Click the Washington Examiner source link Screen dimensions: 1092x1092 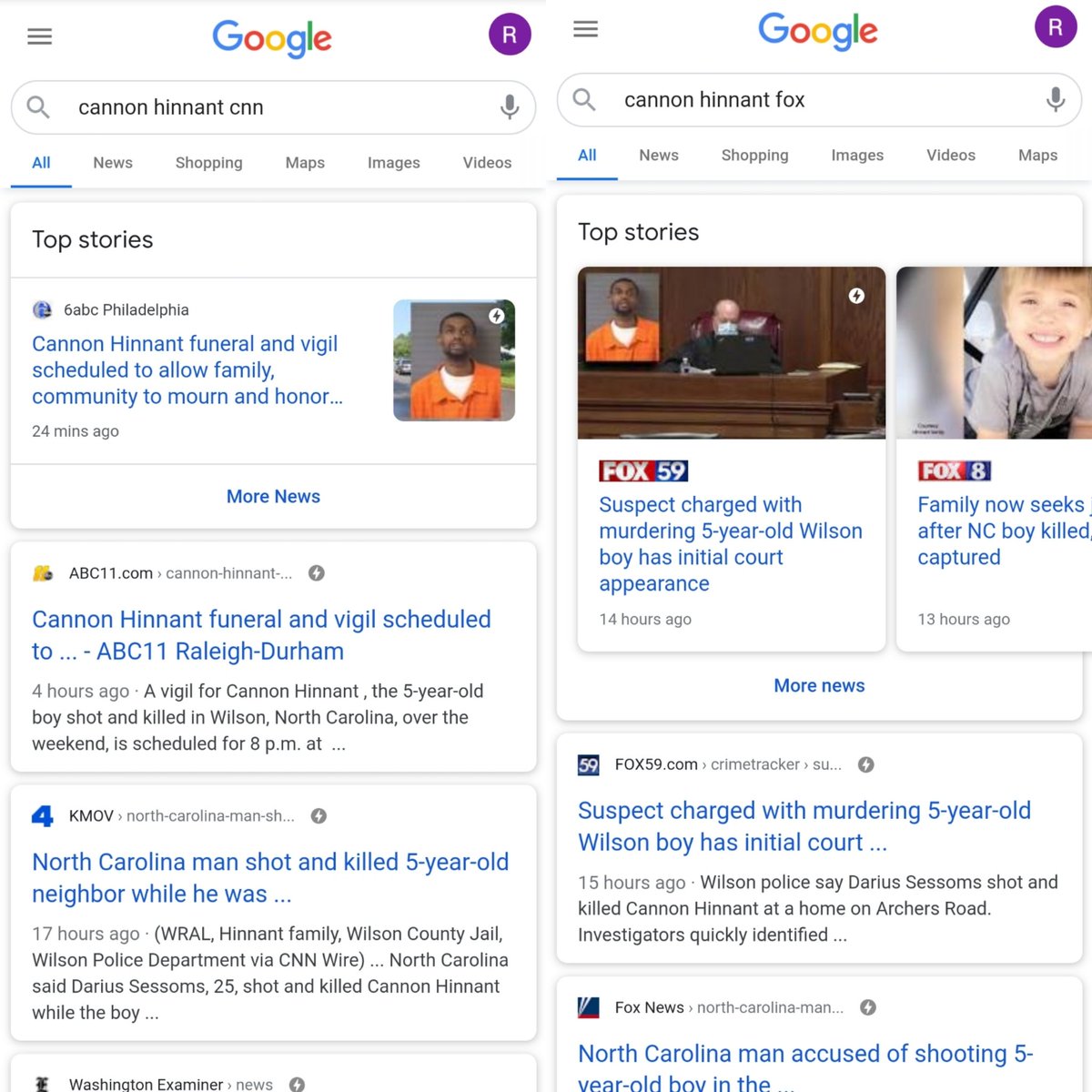pyautogui.click(x=171, y=1084)
